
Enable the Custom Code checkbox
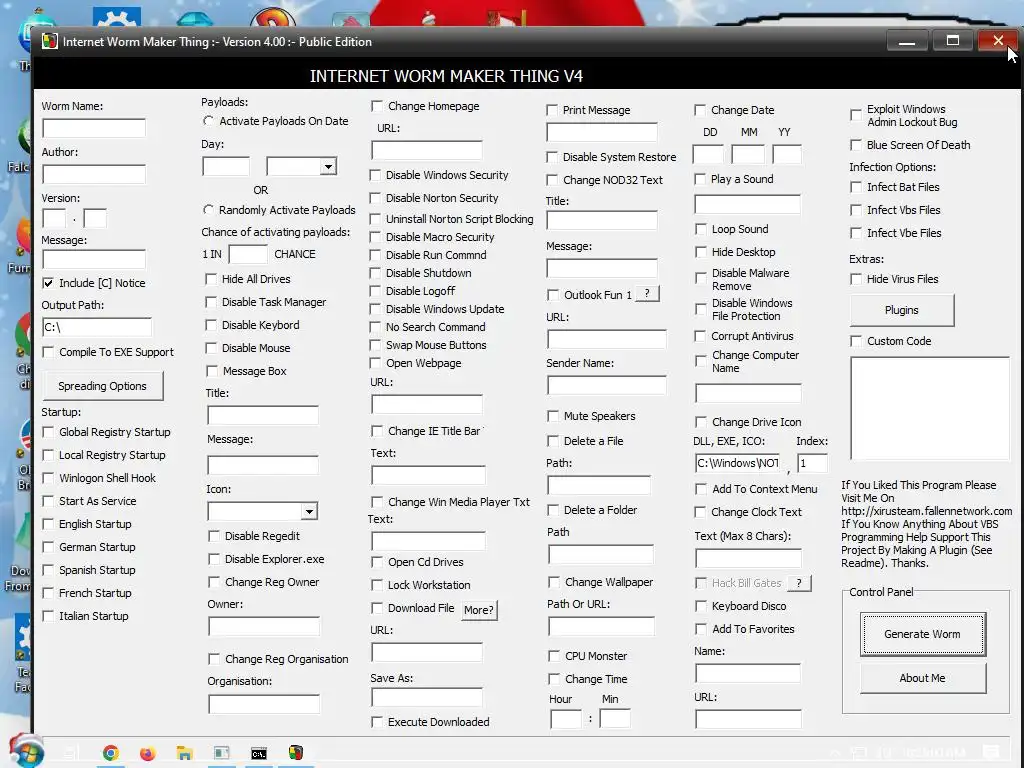(x=856, y=341)
